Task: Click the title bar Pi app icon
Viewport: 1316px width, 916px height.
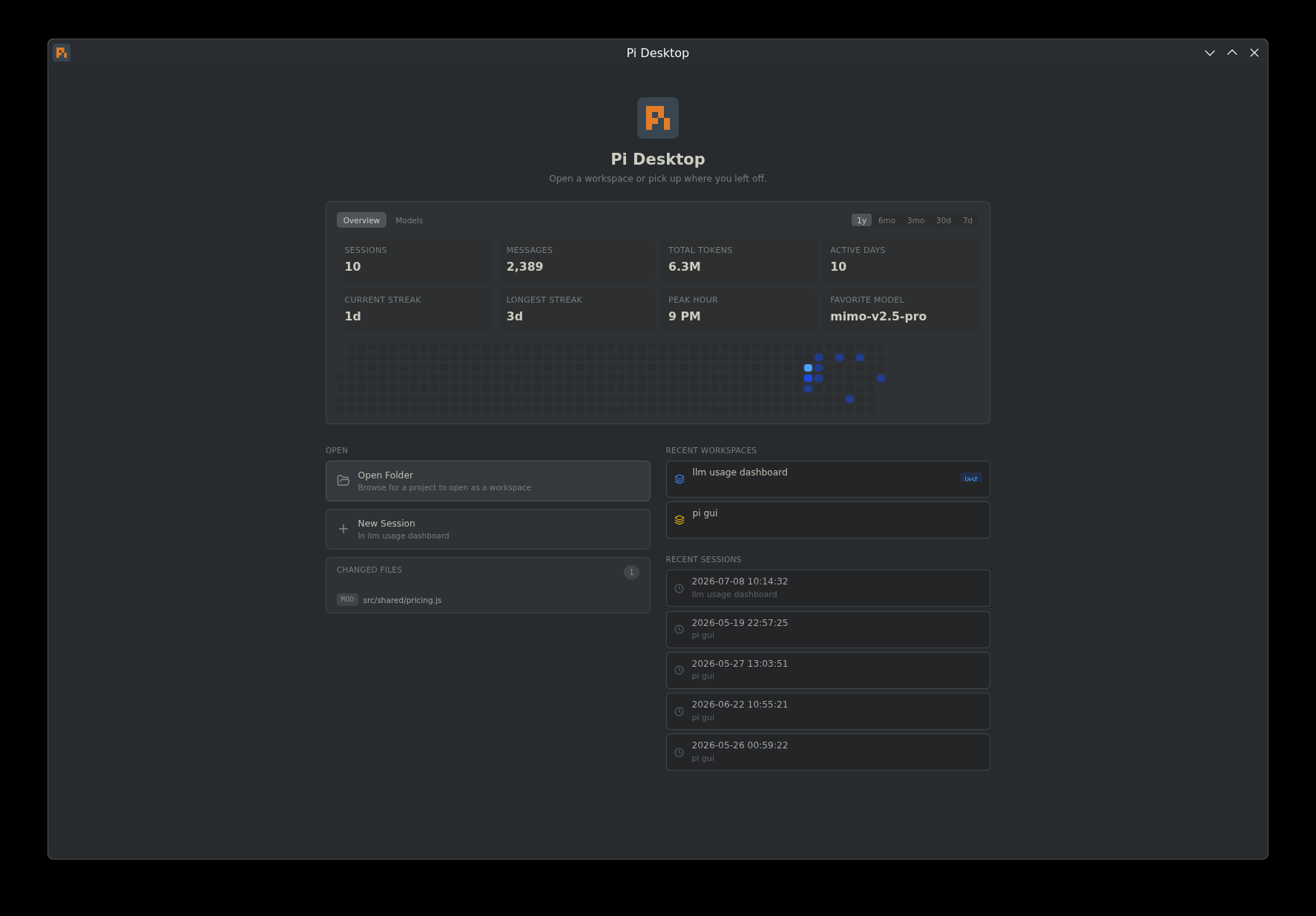Action: pyautogui.click(x=62, y=53)
